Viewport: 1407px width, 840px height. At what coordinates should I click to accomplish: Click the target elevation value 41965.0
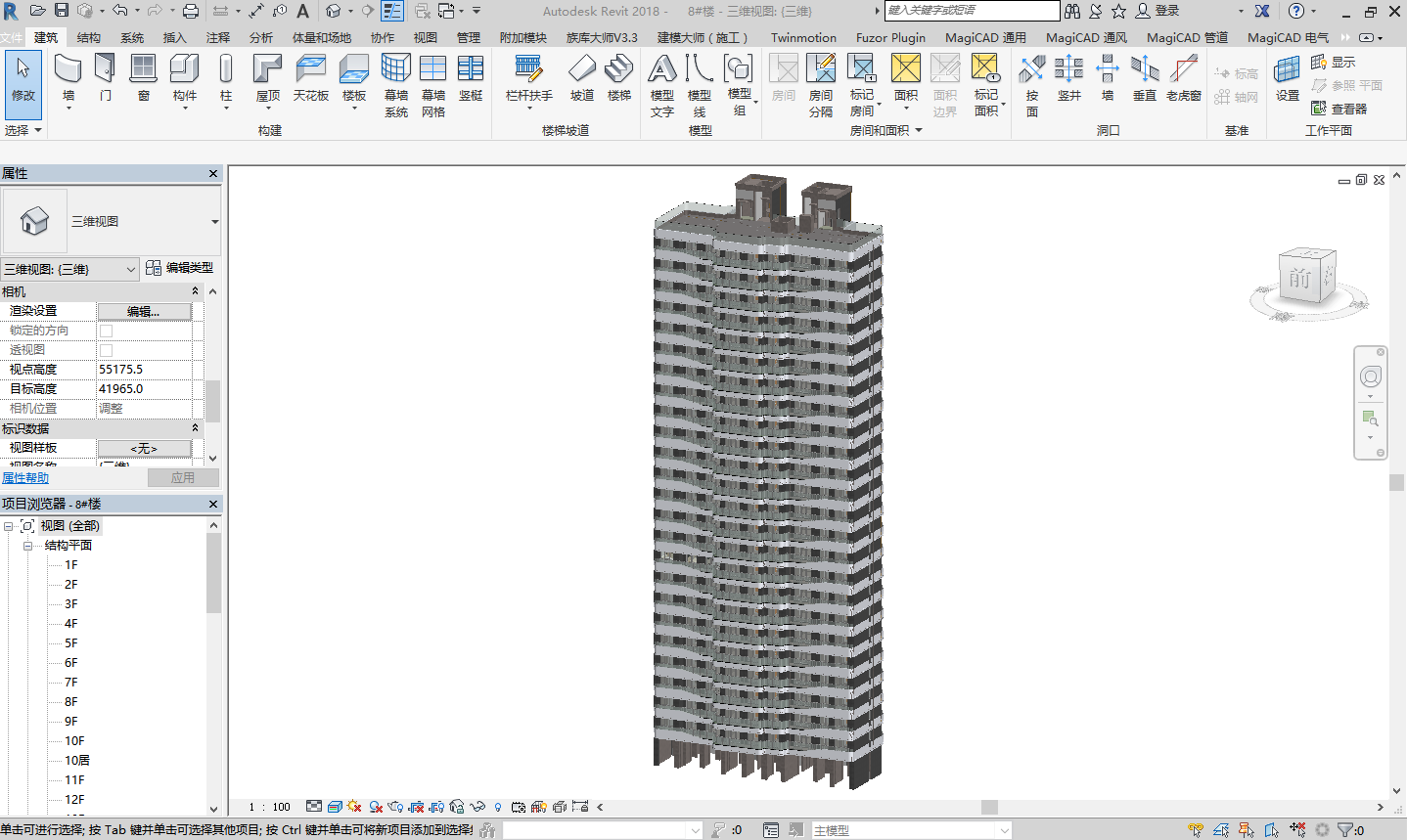point(144,389)
